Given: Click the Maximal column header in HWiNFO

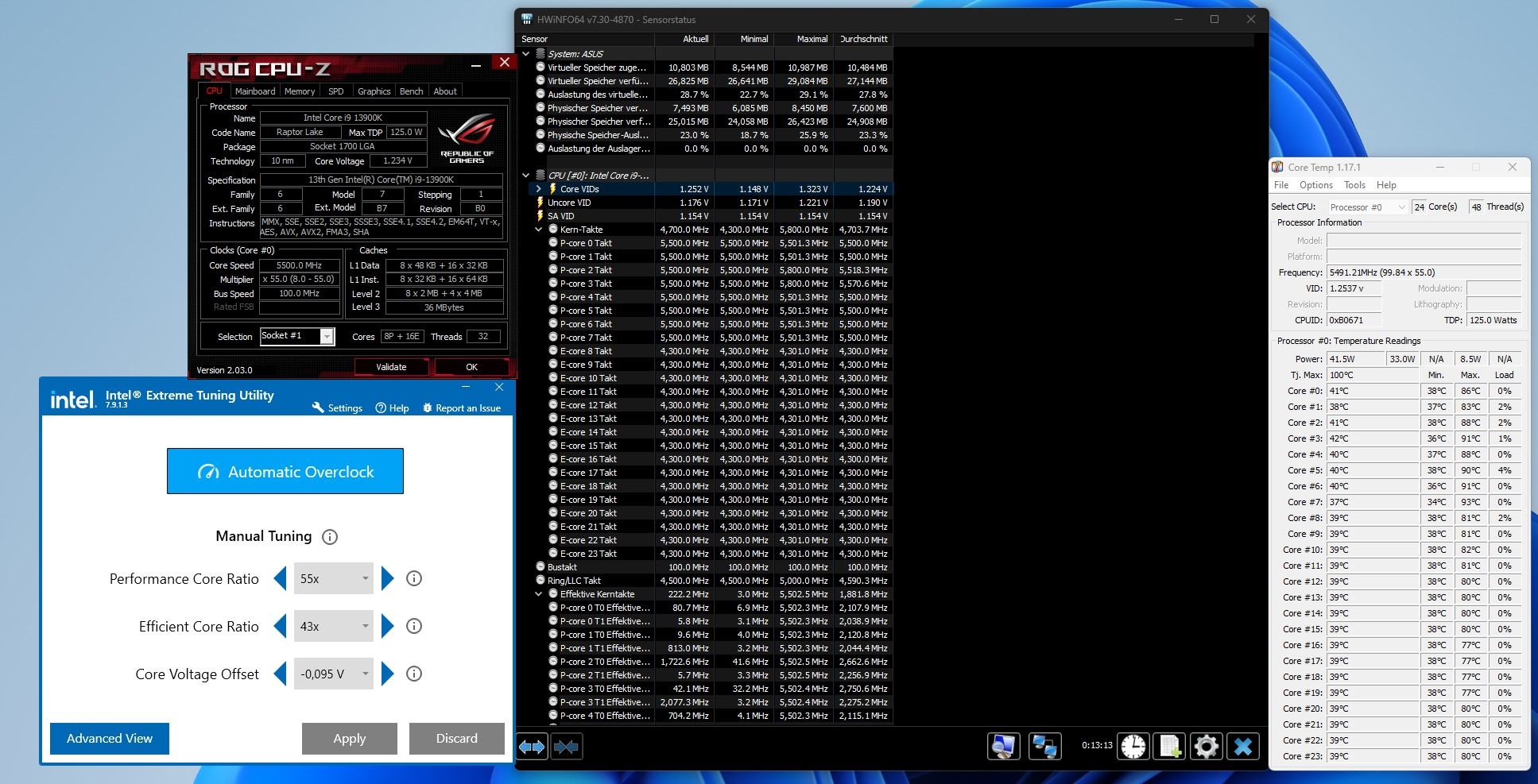Looking at the screenshot, I should pos(804,39).
